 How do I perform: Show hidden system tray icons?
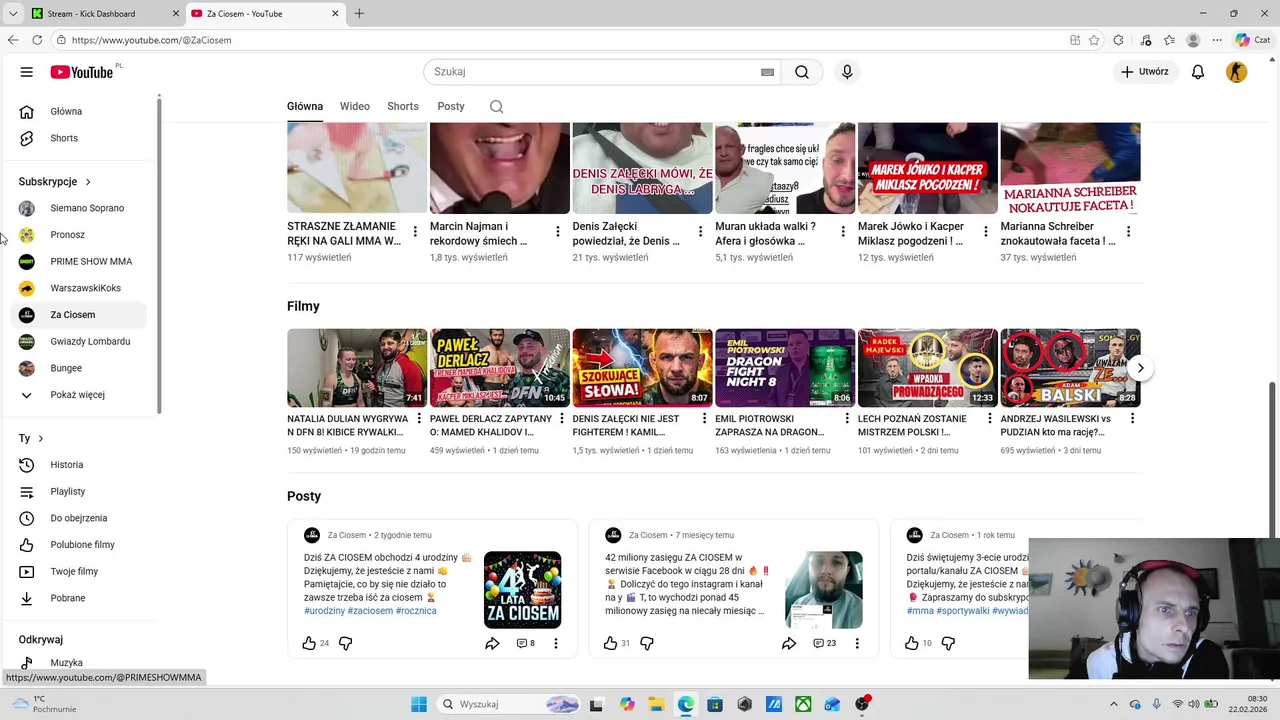click(x=1115, y=704)
